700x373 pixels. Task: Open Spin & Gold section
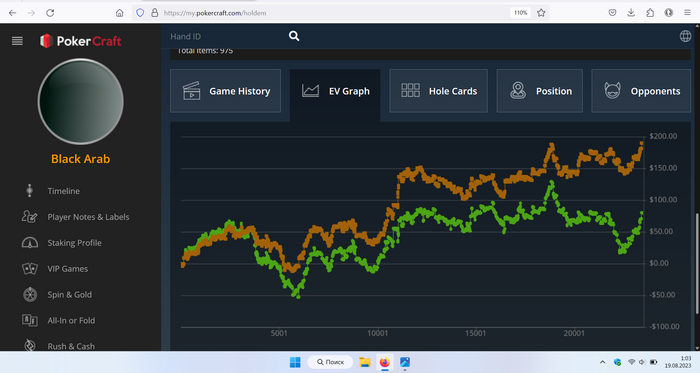pos(70,294)
